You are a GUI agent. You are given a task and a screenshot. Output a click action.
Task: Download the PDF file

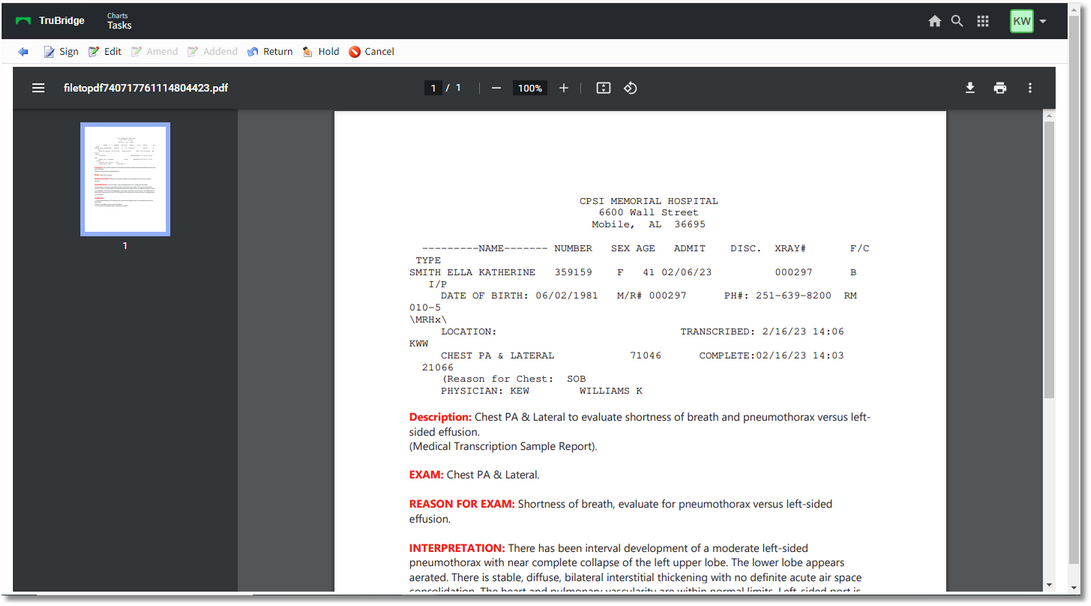[x=970, y=88]
